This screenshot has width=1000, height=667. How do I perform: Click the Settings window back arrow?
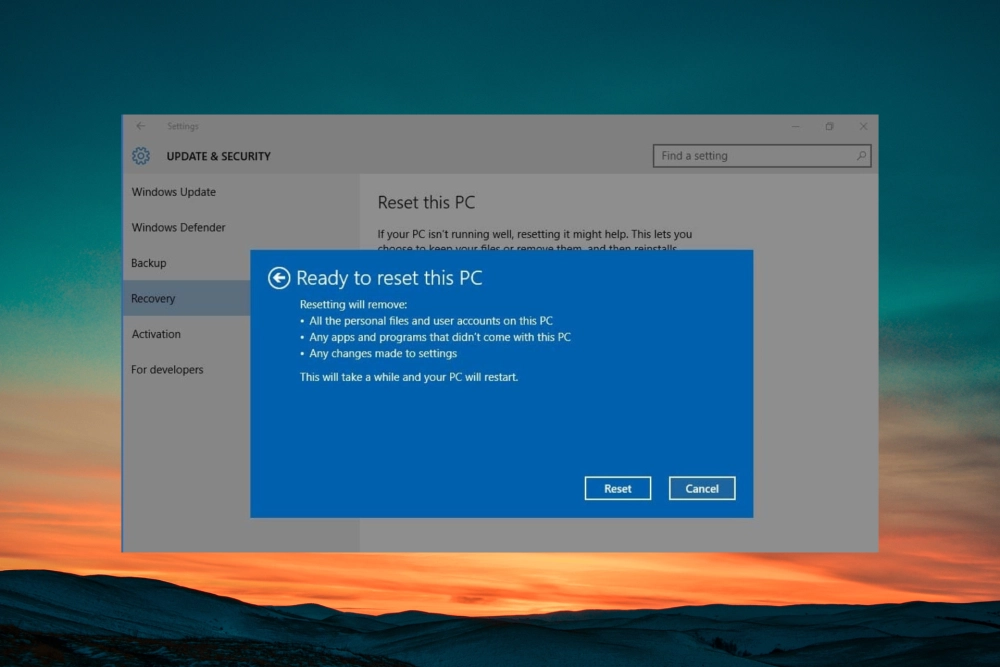pyautogui.click(x=141, y=126)
